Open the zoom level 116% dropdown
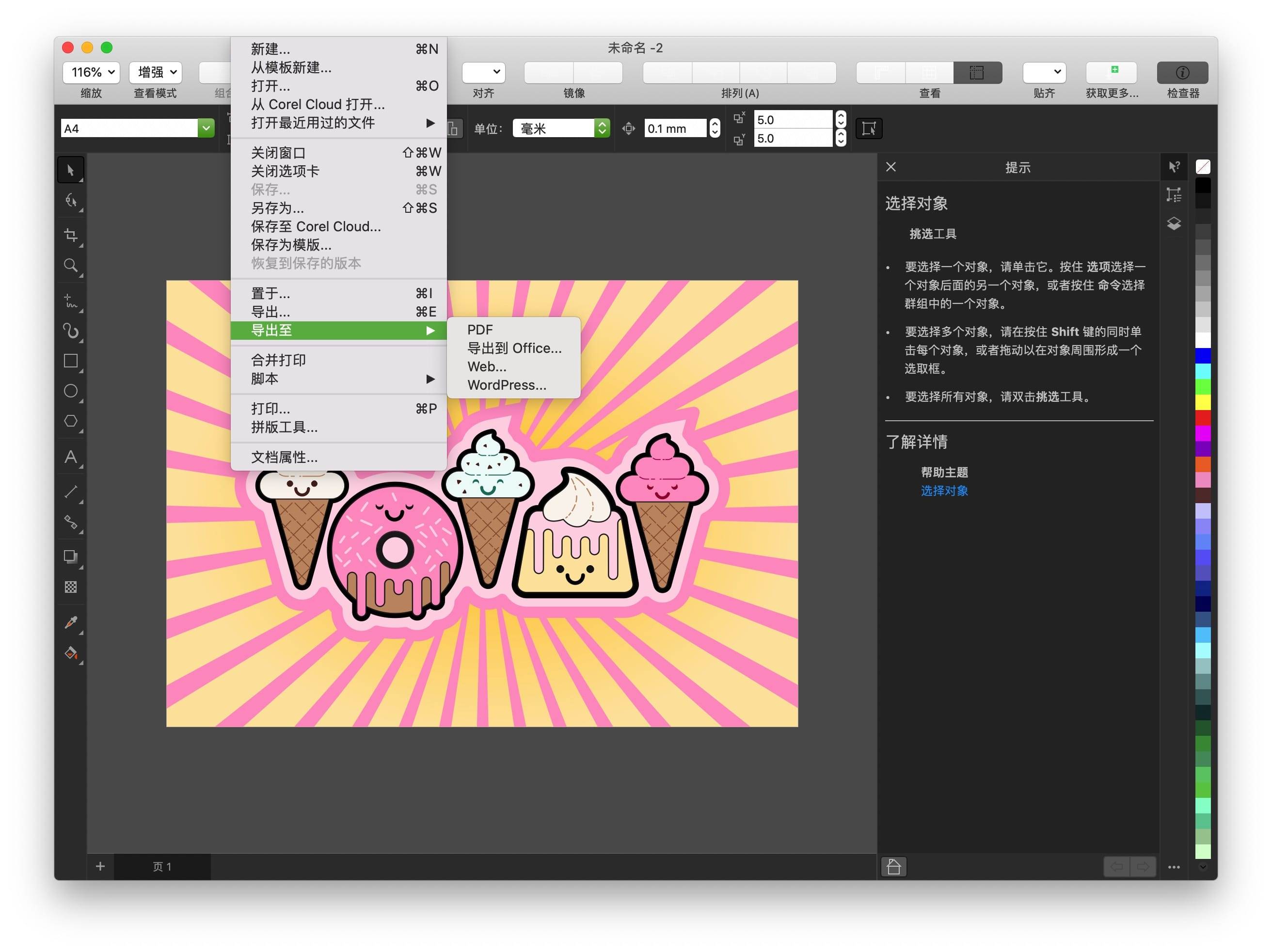This screenshot has height=952, width=1272. point(92,72)
